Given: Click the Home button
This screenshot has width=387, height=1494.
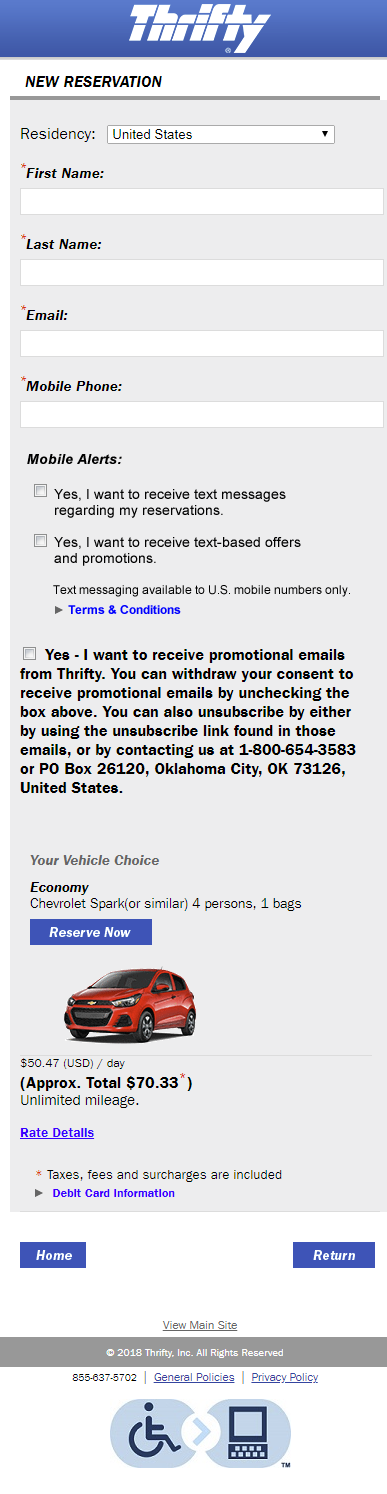Looking at the screenshot, I should (53, 1255).
